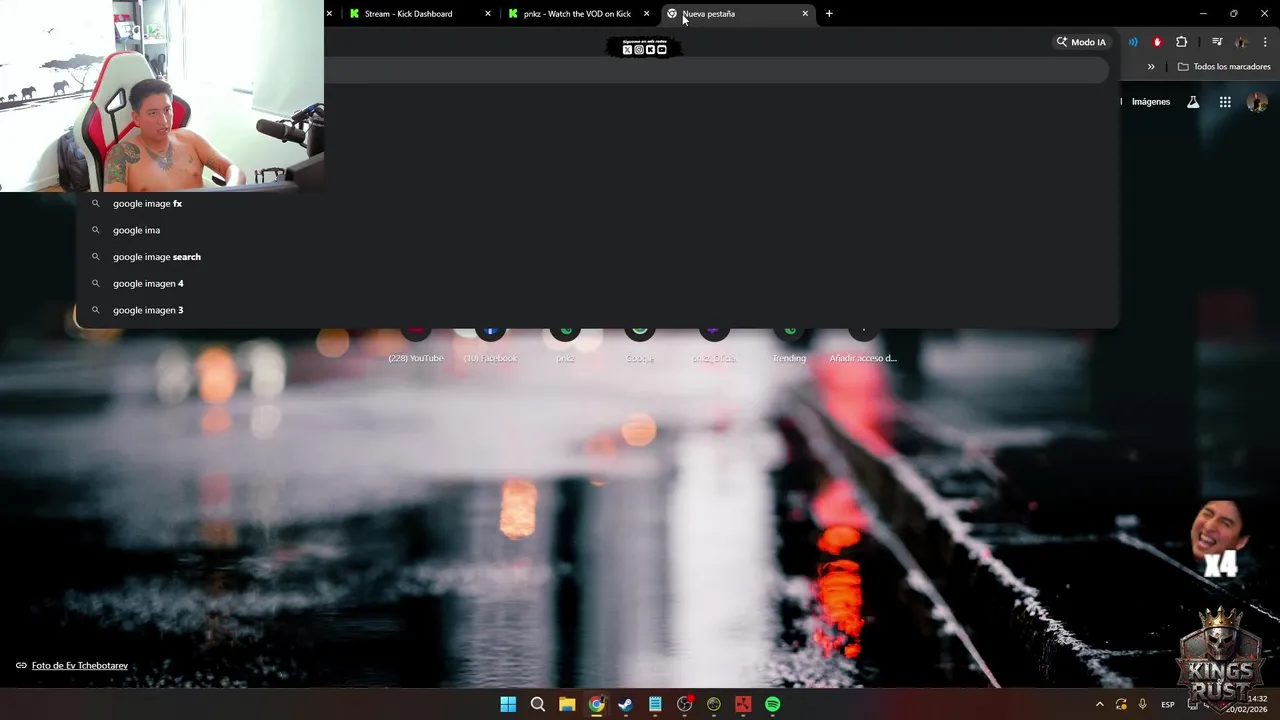Click the sync update tray icon
1280x720 pixels.
coord(1121,704)
